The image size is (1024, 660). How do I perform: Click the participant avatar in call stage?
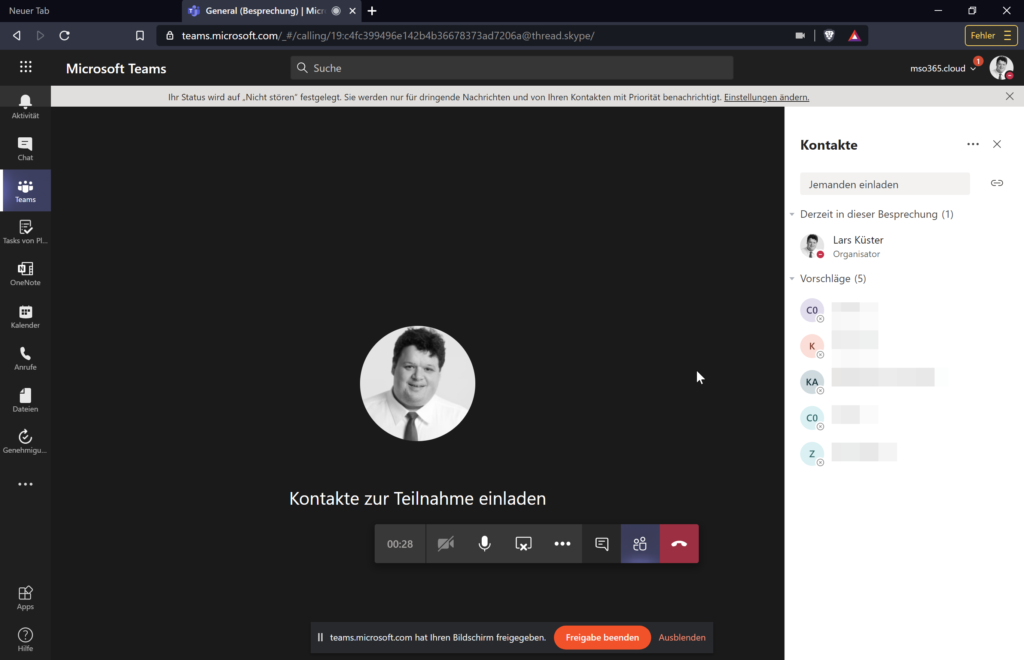pos(418,384)
